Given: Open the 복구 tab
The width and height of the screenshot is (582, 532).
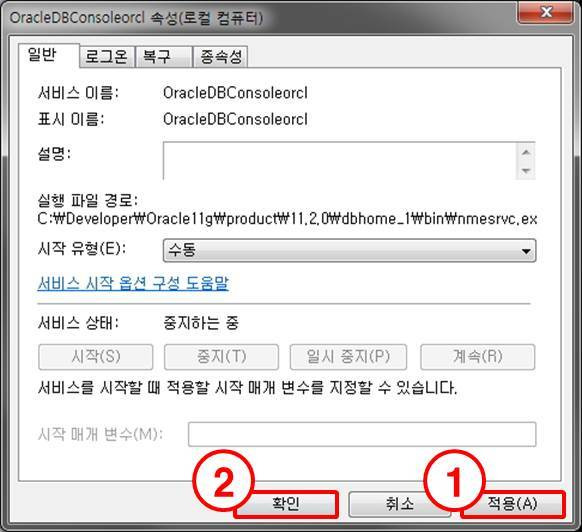Looking at the screenshot, I should [164, 57].
